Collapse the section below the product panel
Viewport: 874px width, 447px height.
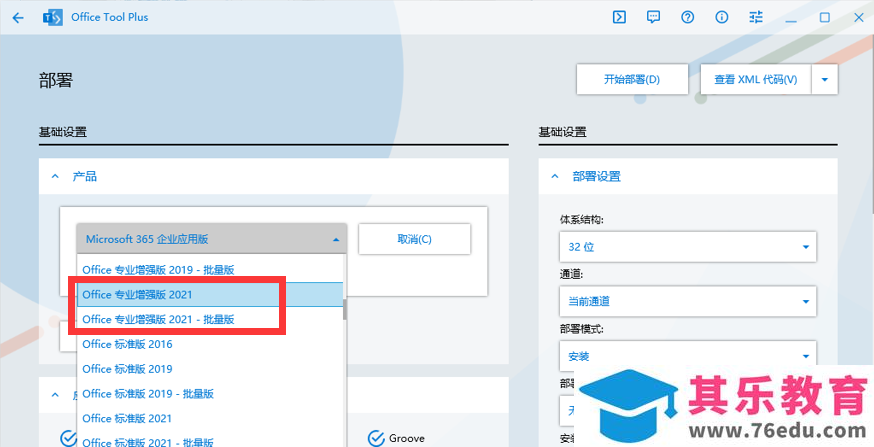coord(55,395)
